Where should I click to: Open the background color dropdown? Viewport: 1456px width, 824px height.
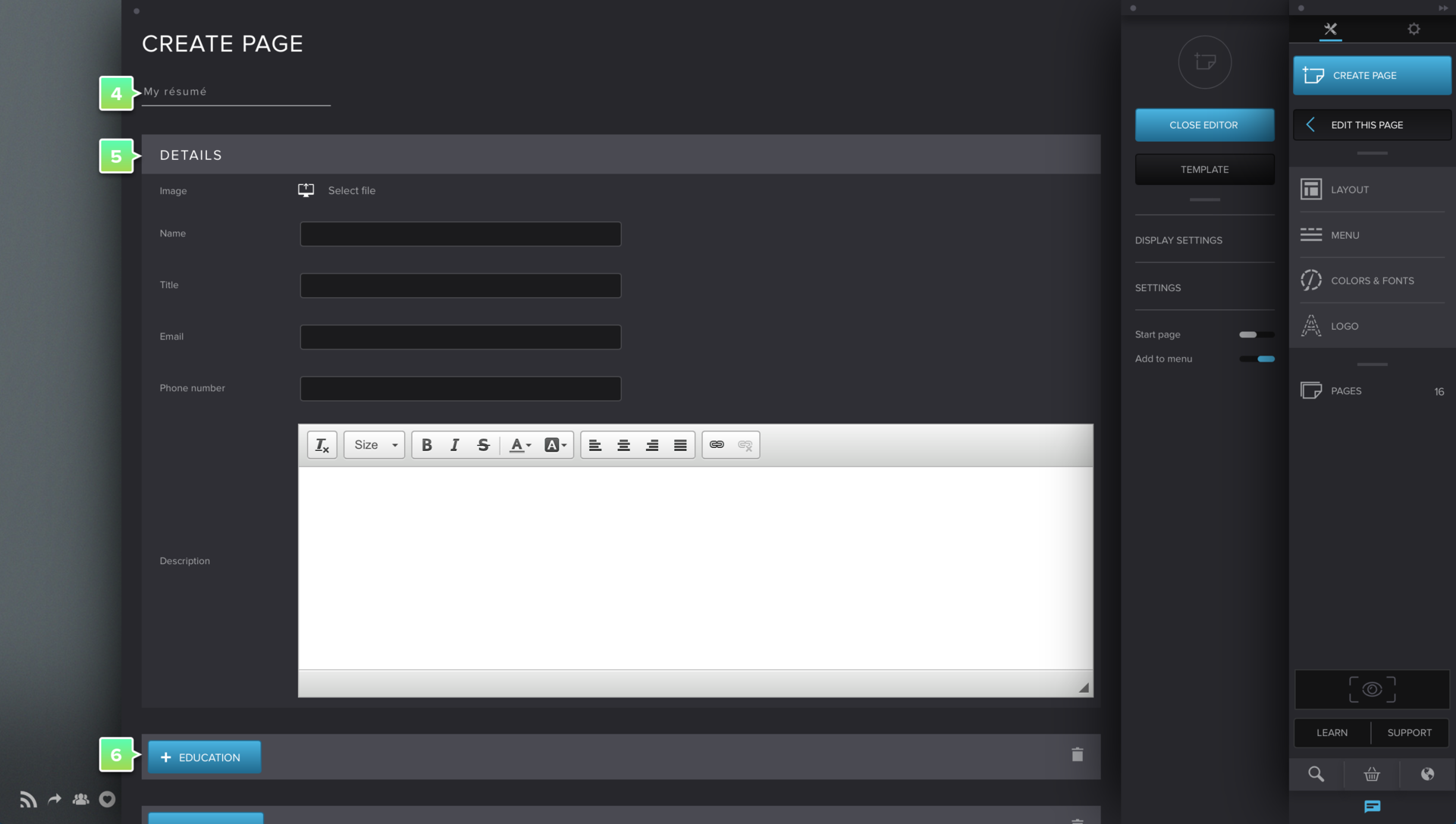[x=555, y=445]
